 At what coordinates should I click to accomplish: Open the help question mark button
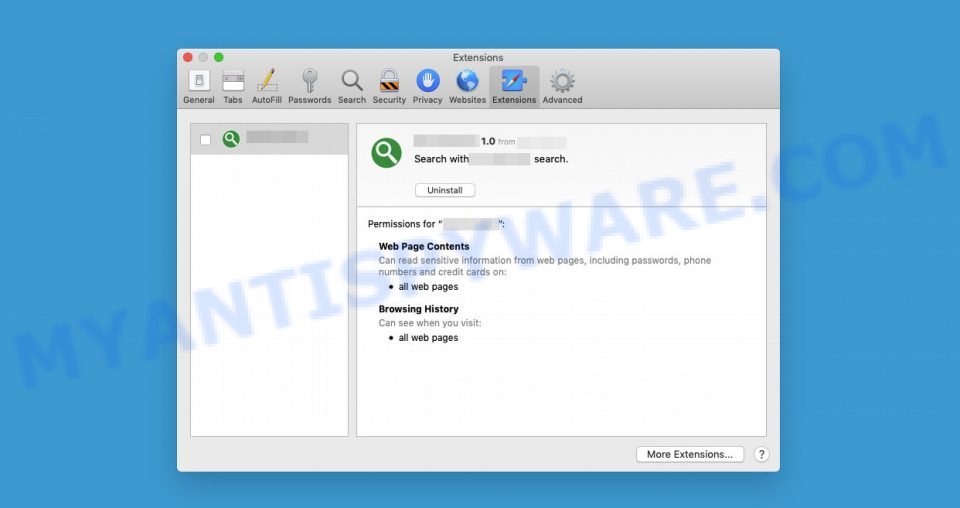tap(761, 454)
